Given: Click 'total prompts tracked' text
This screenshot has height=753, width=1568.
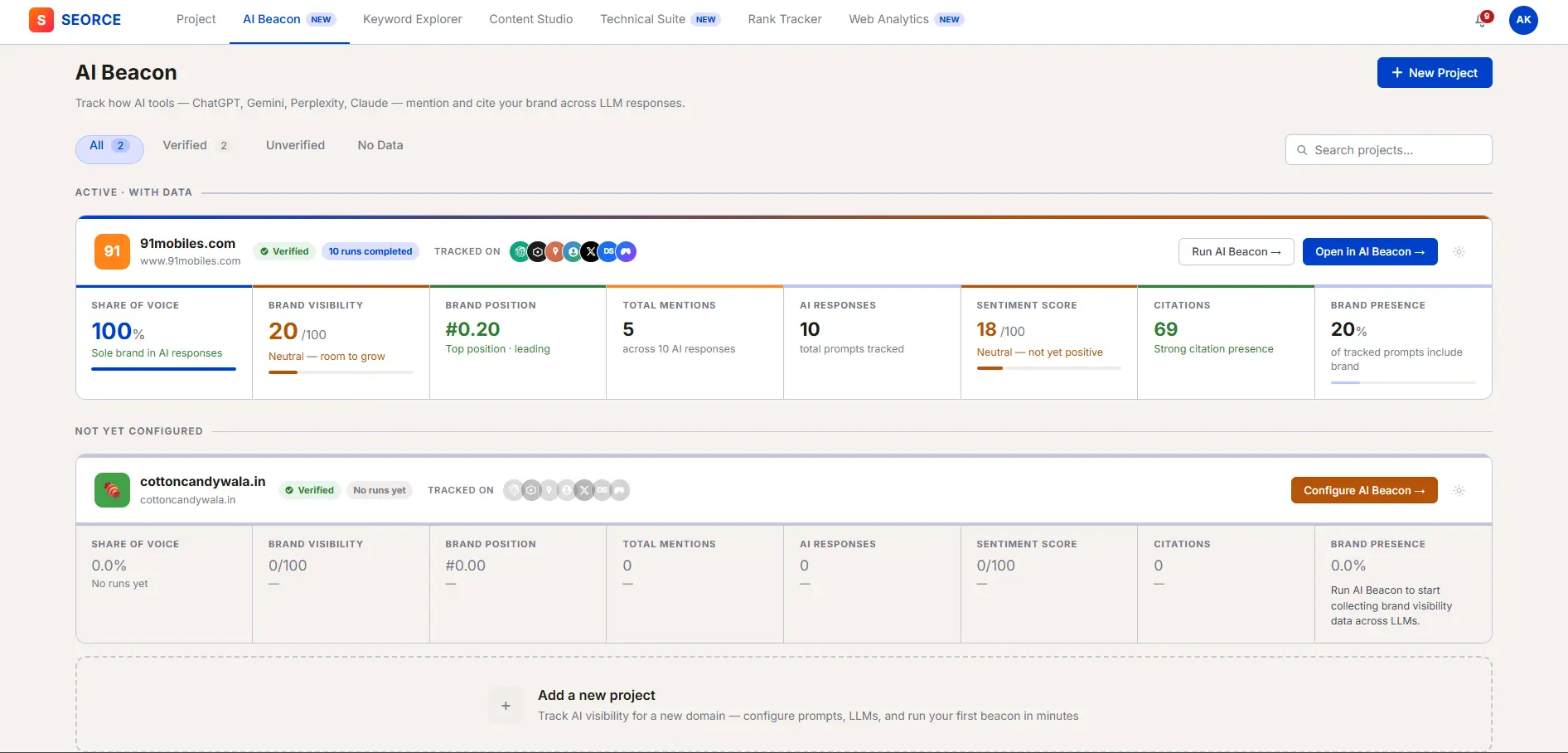Looking at the screenshot, I should [x=851, y=349].
